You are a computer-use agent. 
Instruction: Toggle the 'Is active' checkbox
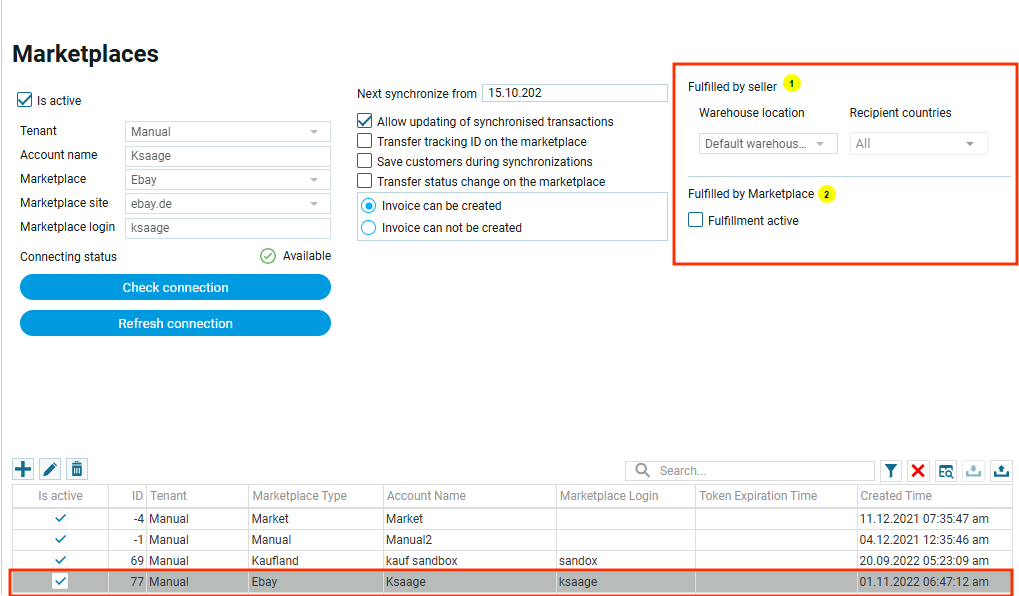point(25,100)
